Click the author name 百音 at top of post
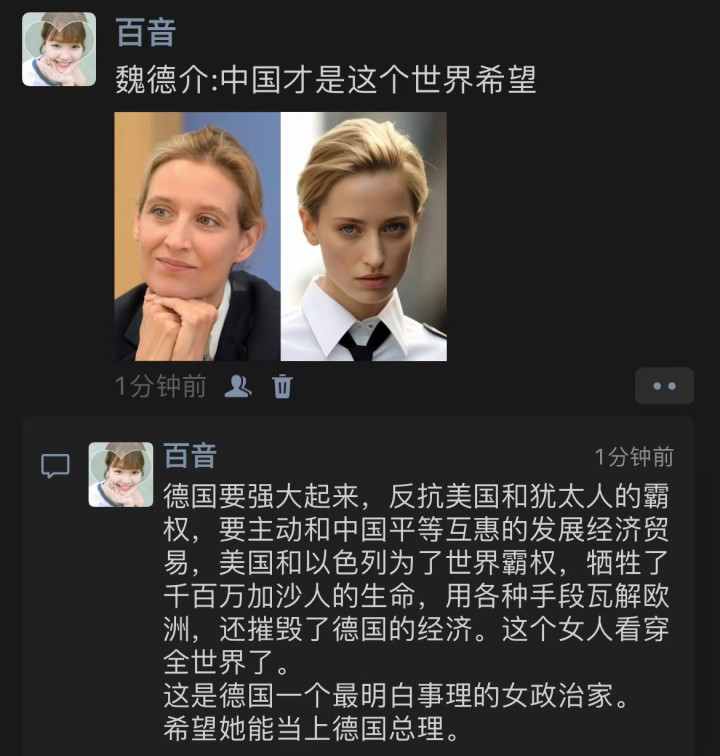720x756 pixels. point(146,33)
